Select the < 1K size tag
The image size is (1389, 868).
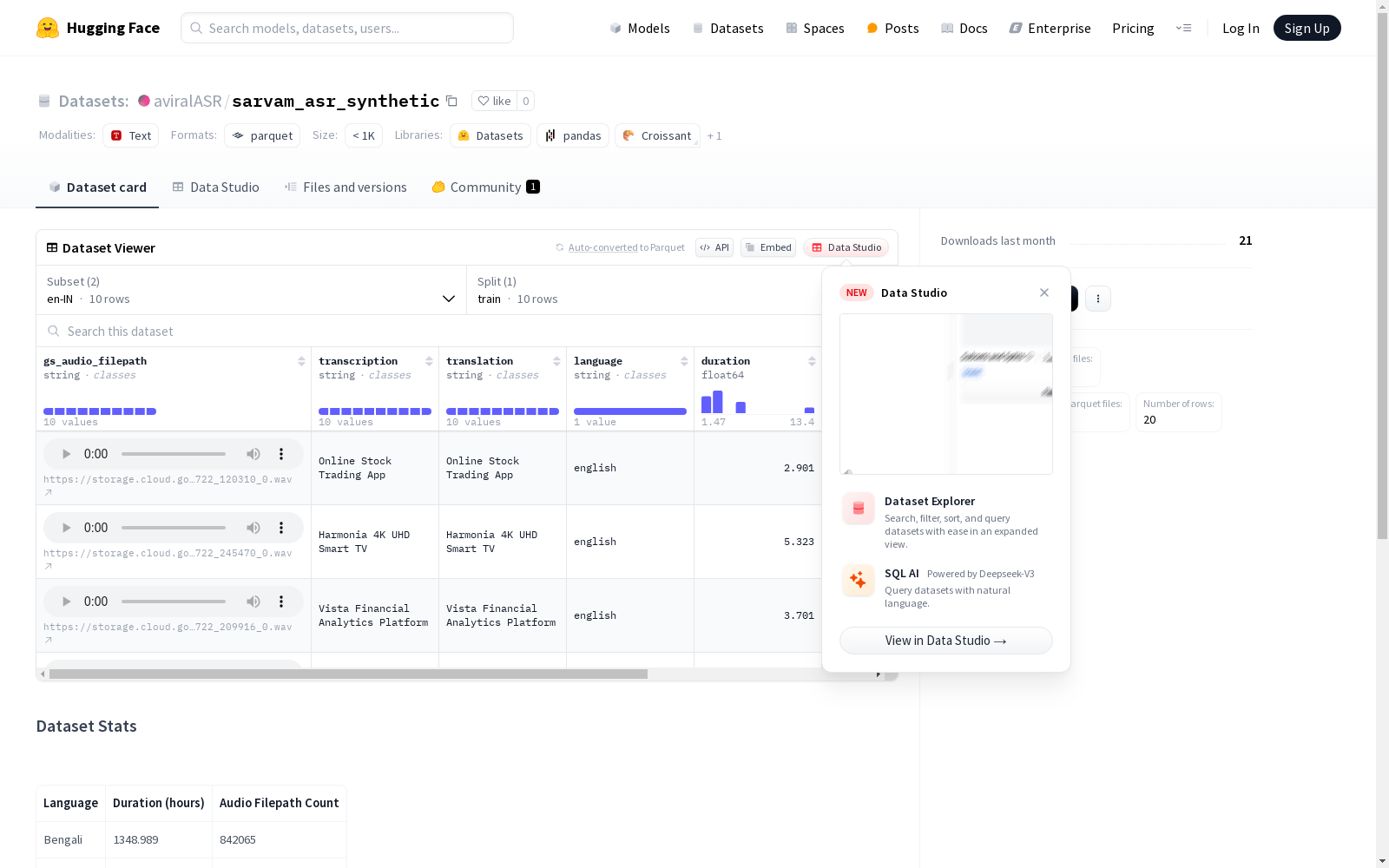pos(364,135)
